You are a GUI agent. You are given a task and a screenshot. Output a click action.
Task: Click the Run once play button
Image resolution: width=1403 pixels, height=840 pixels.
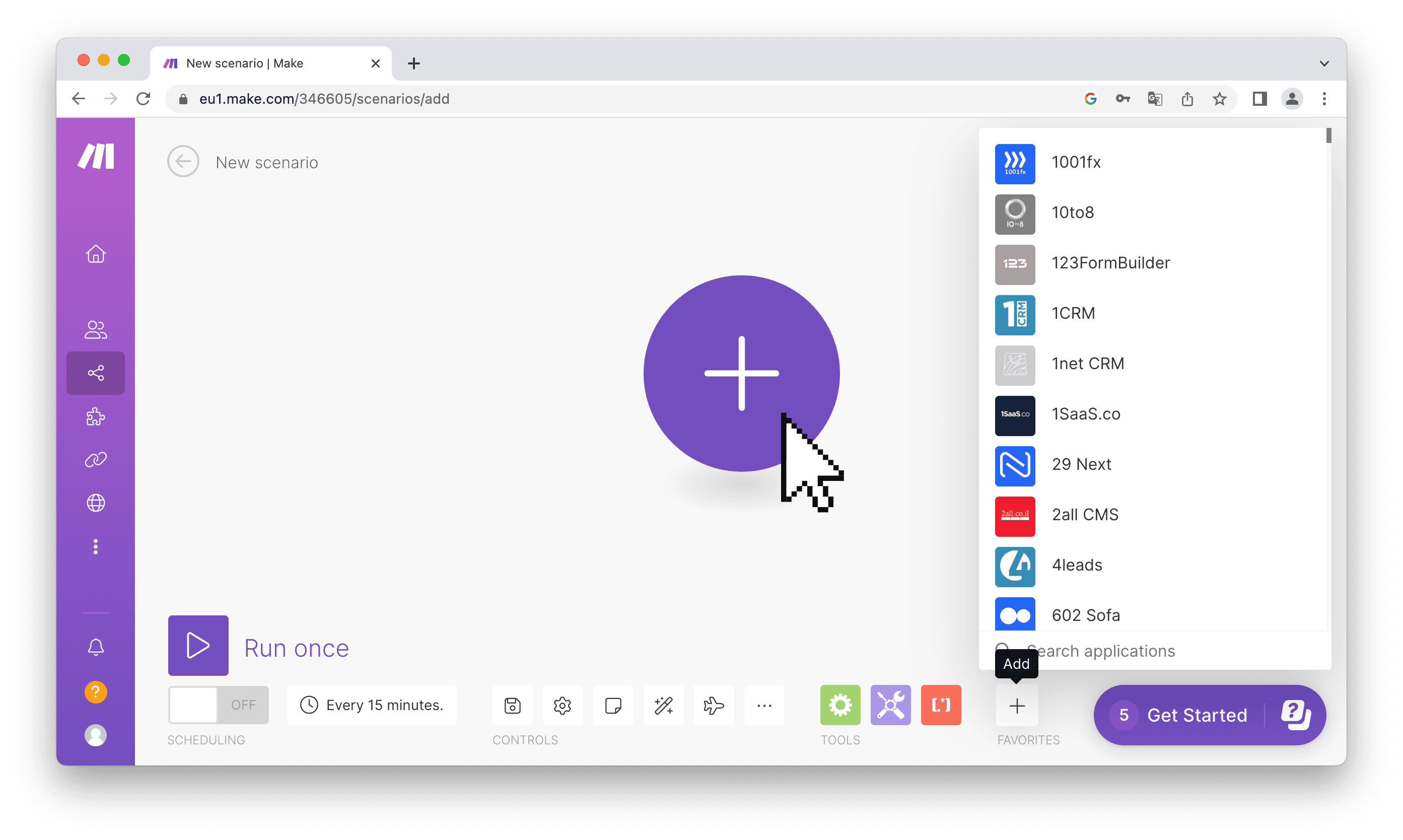click(198, 645)
